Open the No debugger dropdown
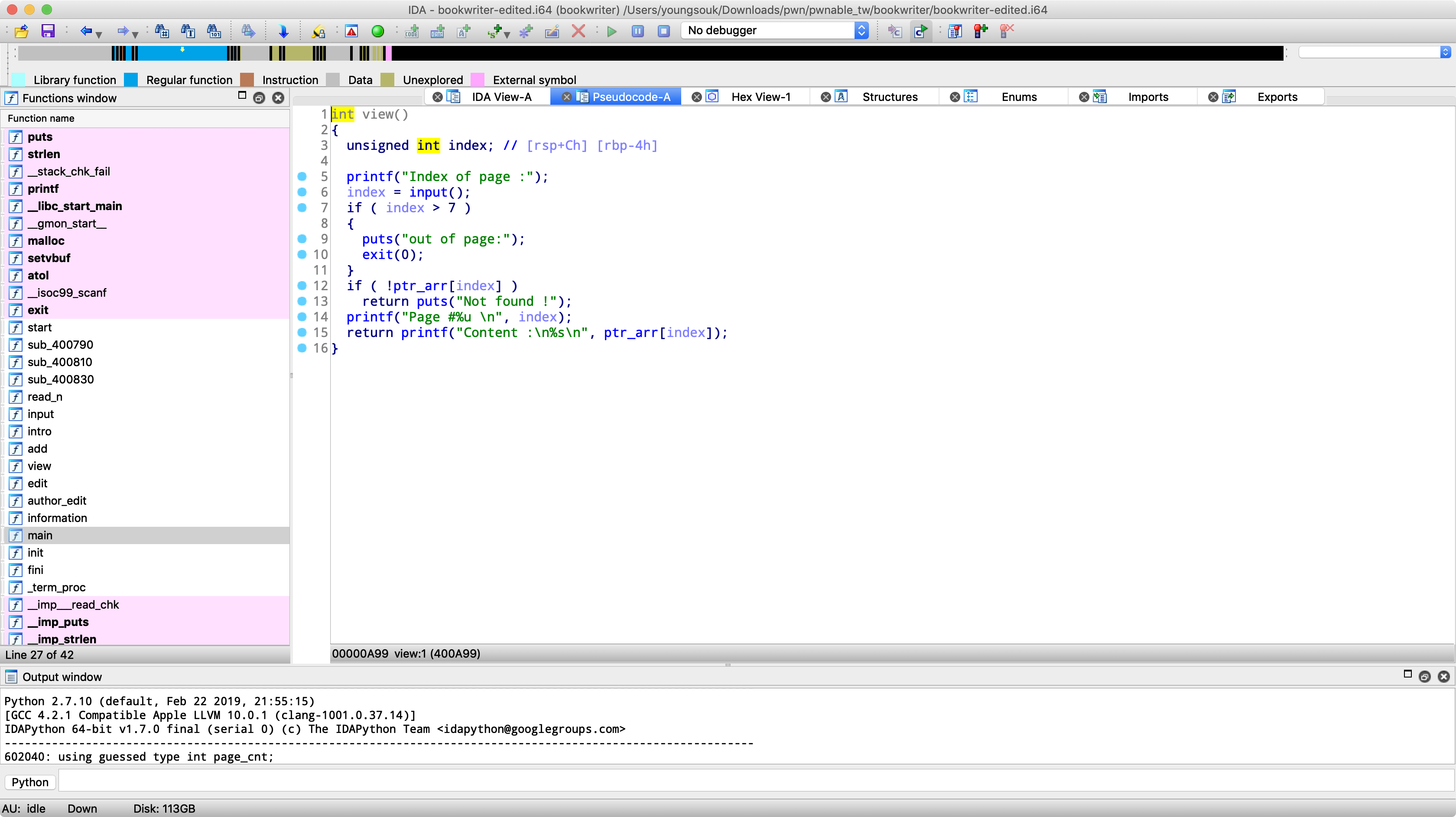Screen dimensions: 1456x817 [x=861, y=30]
